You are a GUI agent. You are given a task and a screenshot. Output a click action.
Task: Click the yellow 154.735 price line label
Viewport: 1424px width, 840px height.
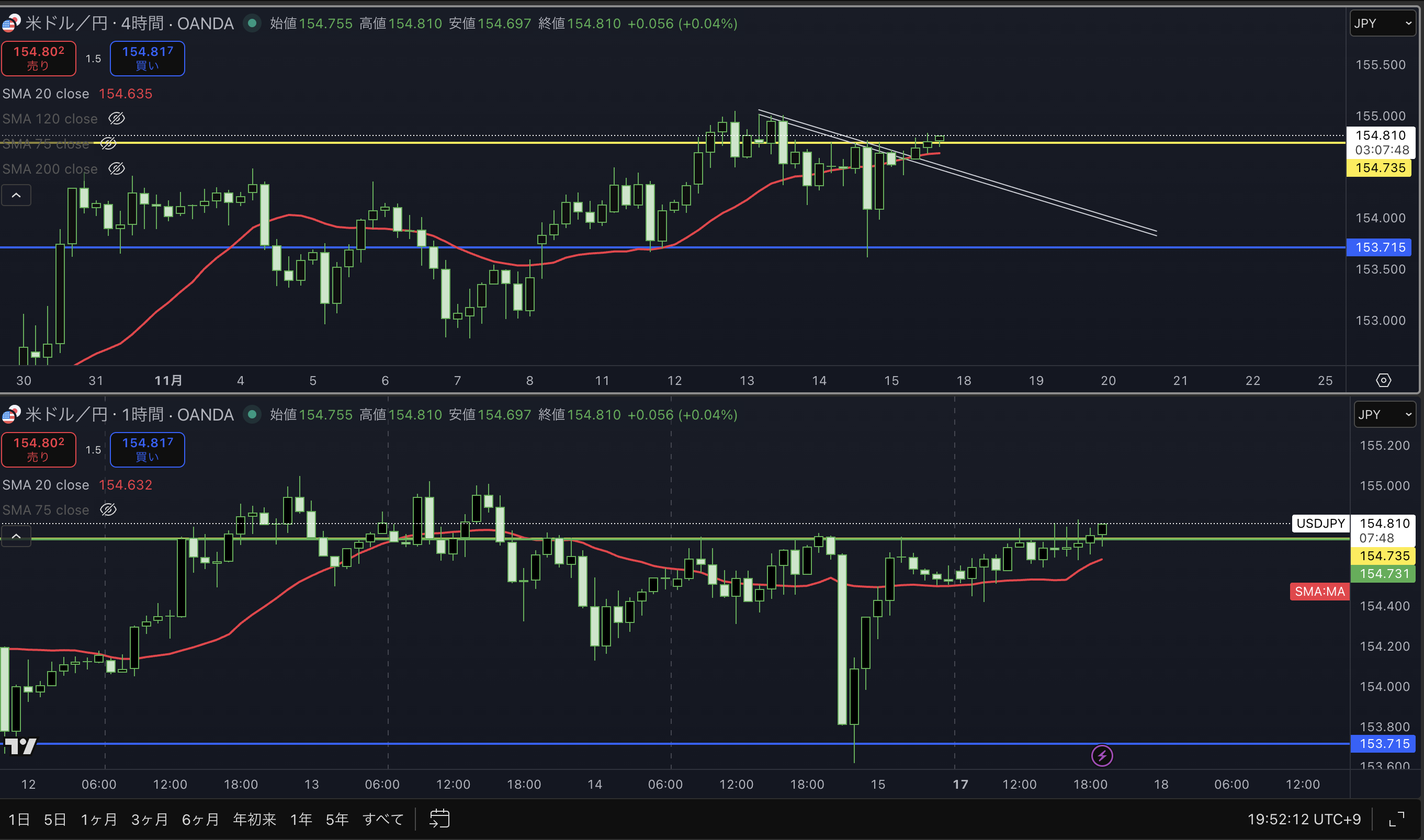pos(1380,168)
